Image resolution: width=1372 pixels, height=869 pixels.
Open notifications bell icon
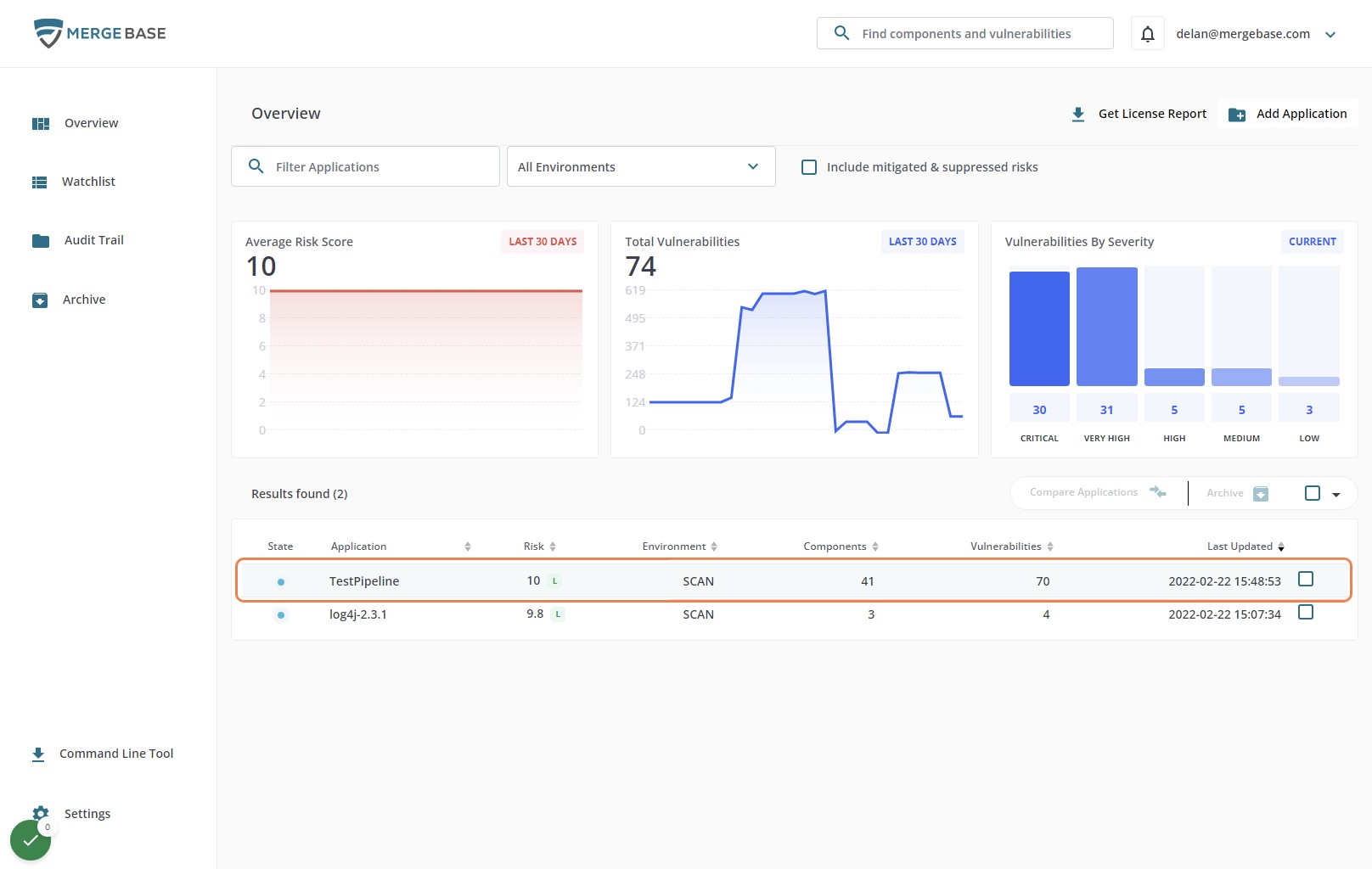pos(1147,34)
